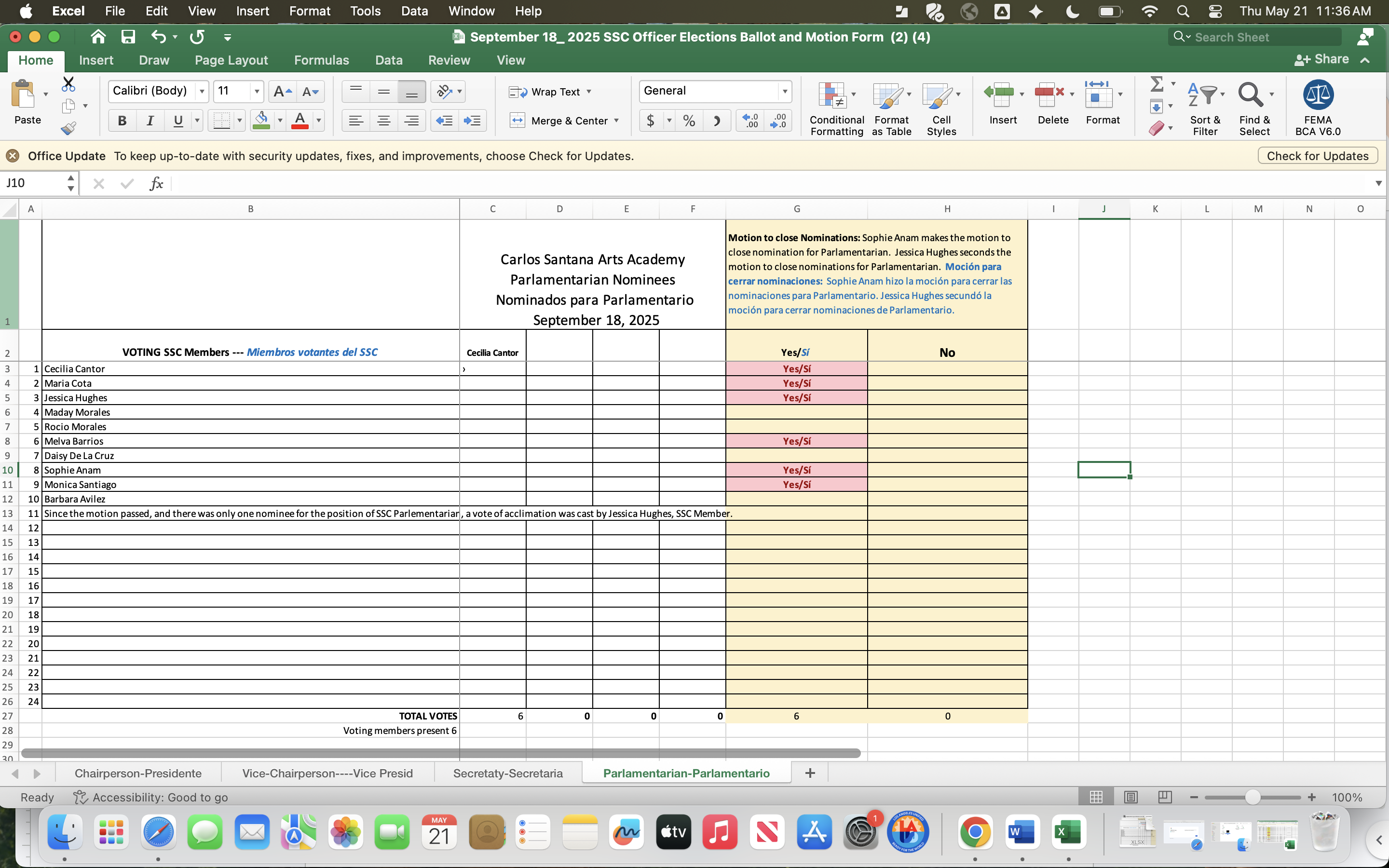Viewport: 1389px width, 868px height.
Task: Collapse the ribbon with the chevron
Action: pyautogui.click(x=1365, y=60)
